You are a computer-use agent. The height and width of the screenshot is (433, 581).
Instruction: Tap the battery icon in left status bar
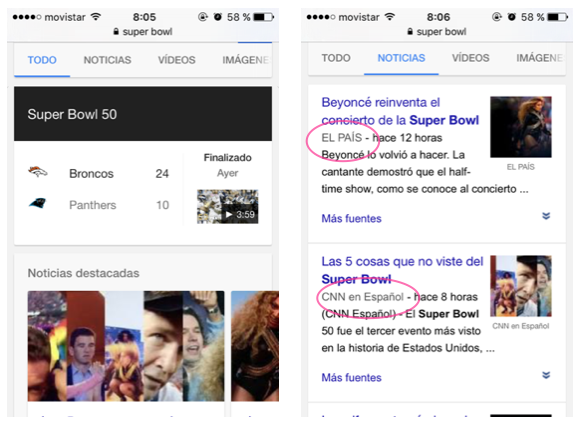[x=263, y=17]
